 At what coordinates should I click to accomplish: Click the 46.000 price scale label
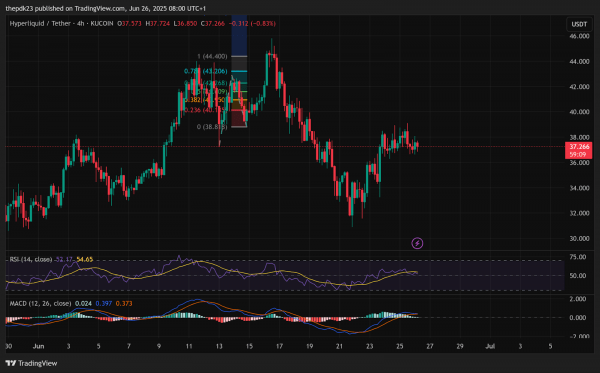tap(579, 36)
